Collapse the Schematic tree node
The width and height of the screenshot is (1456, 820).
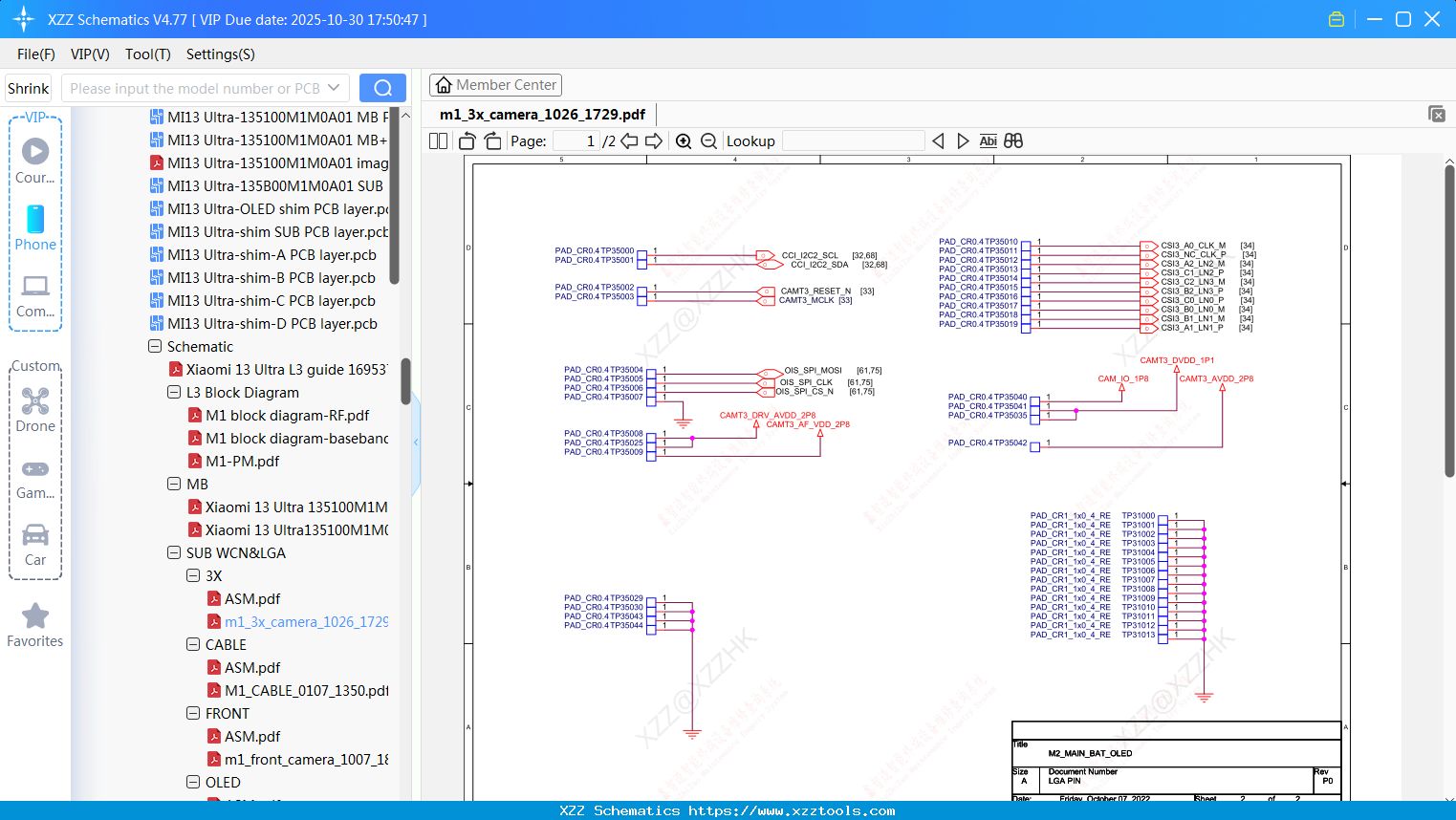click(155, 347)
